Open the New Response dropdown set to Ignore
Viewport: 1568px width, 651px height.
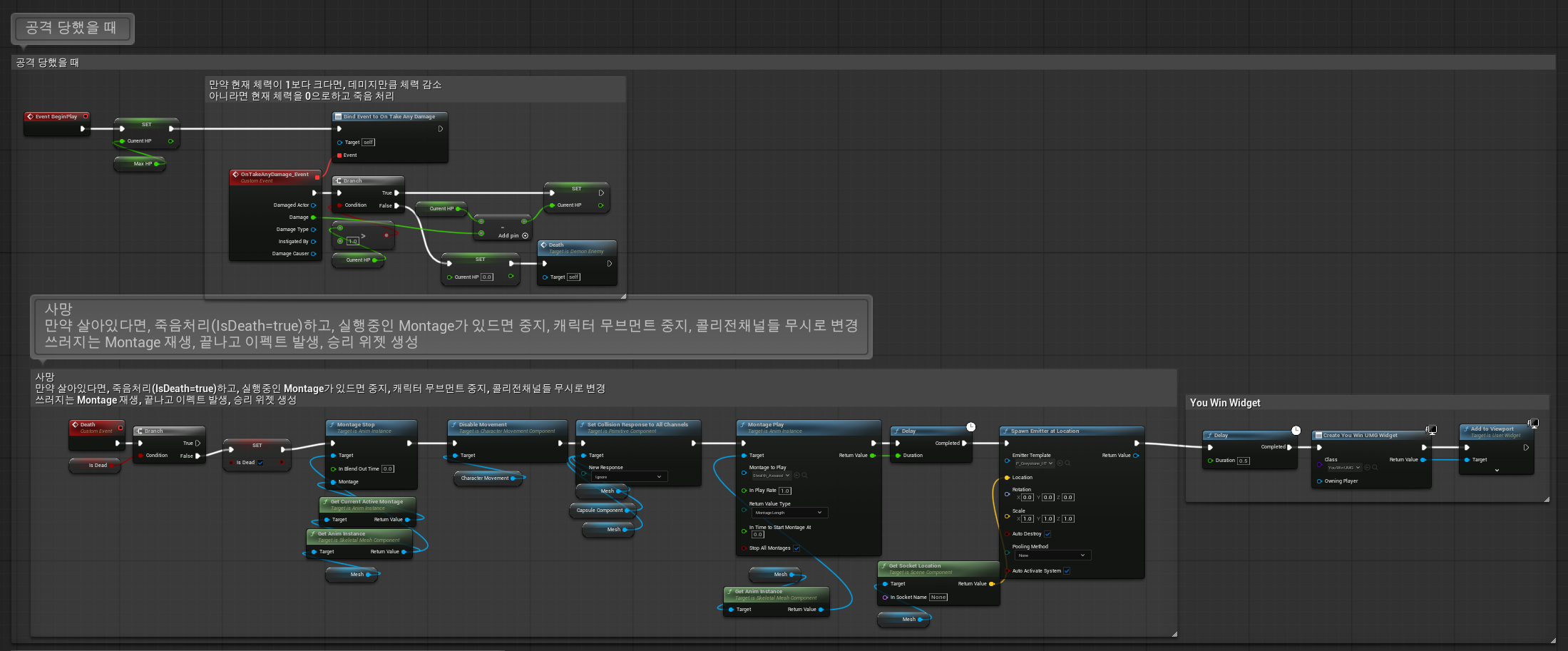pyautogui.click(x=627, y=477)
